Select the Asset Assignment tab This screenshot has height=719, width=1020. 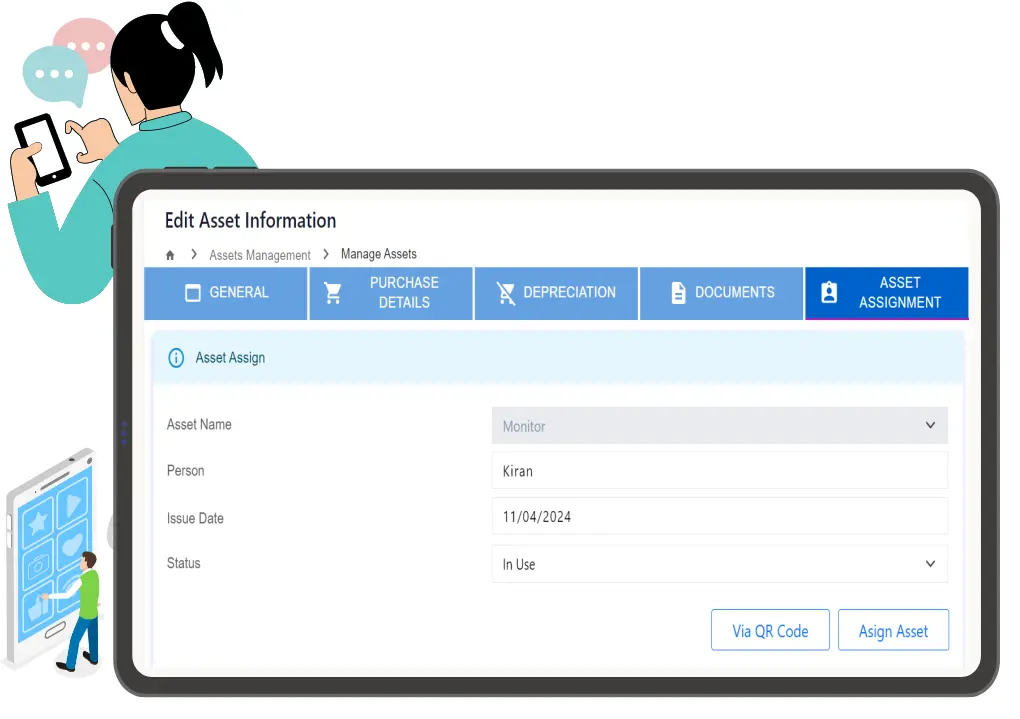click(x=887, y=293)
